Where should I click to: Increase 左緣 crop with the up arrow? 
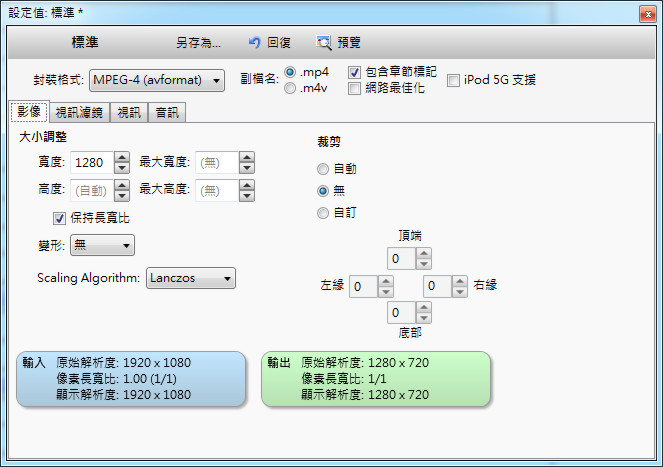click(x=386, y=281)
